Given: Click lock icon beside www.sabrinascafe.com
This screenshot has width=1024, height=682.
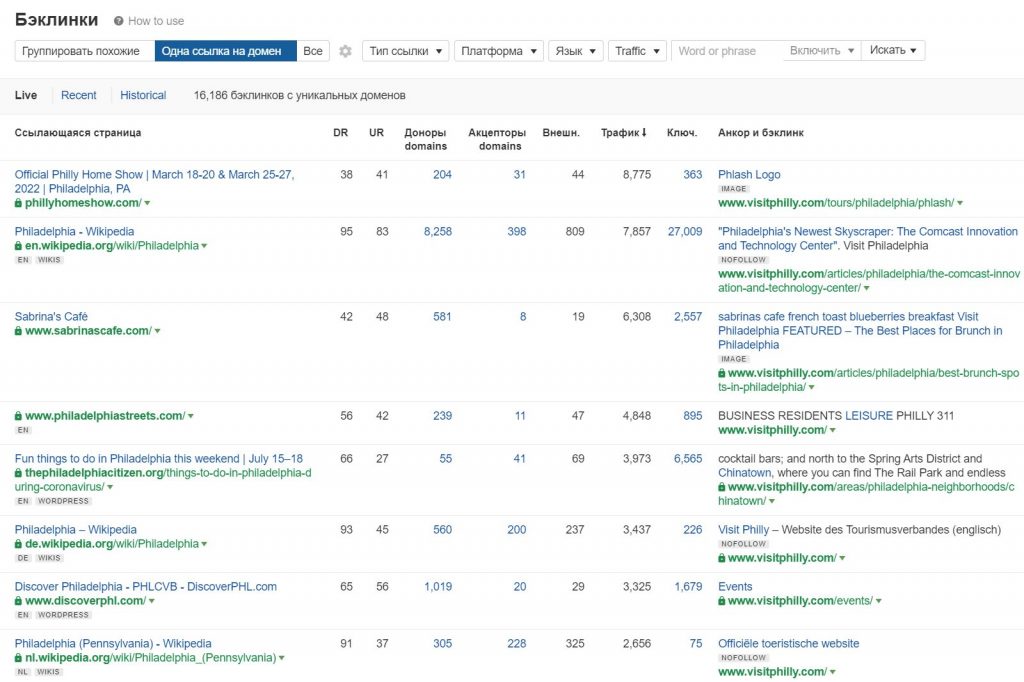Looking at the screenshot, I should coord(18,331).
